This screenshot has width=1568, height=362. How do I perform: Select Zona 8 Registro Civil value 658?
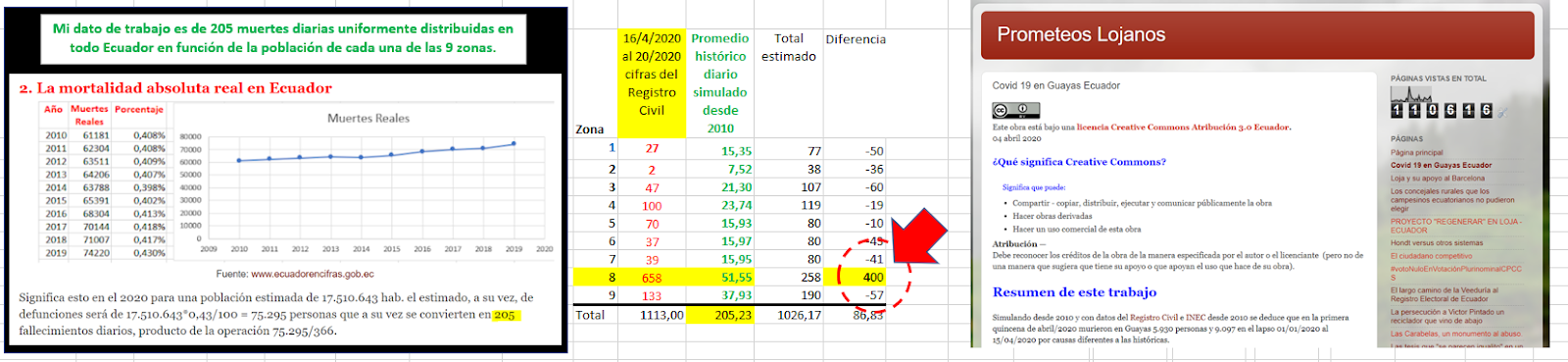[x=652, y=278]
